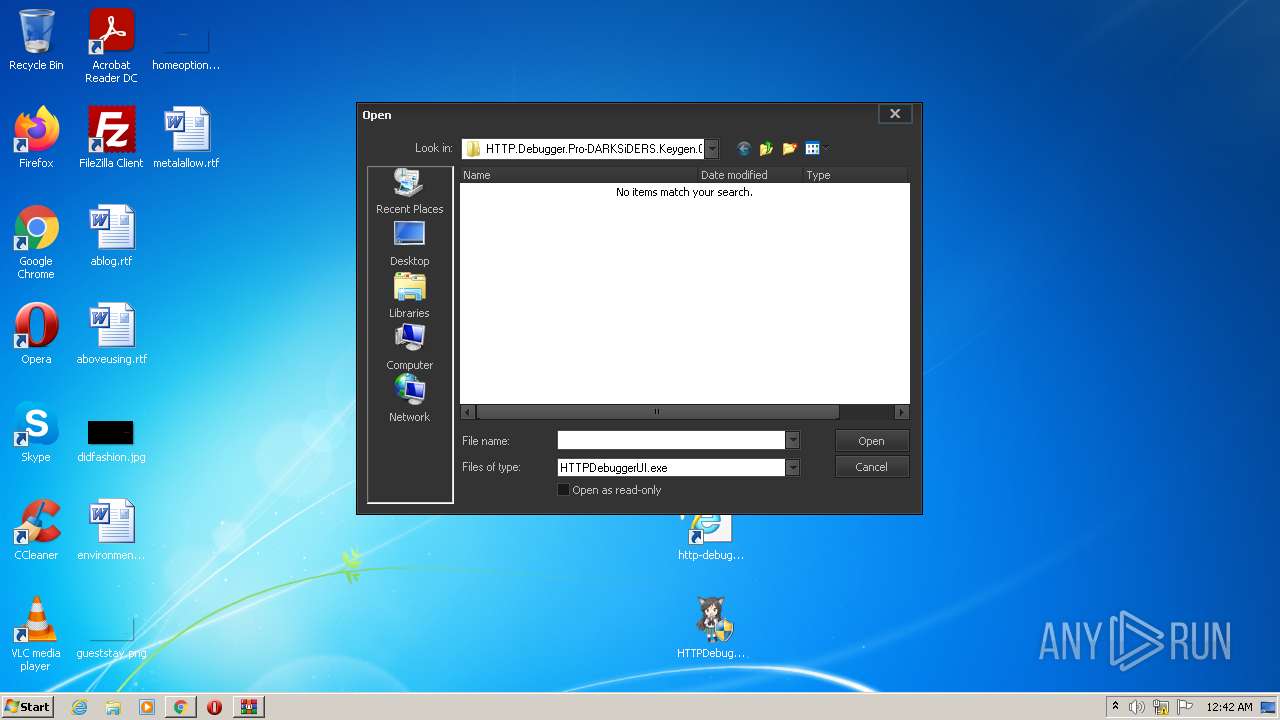Click the scrollbar left arrow

[x=468, y=412]
